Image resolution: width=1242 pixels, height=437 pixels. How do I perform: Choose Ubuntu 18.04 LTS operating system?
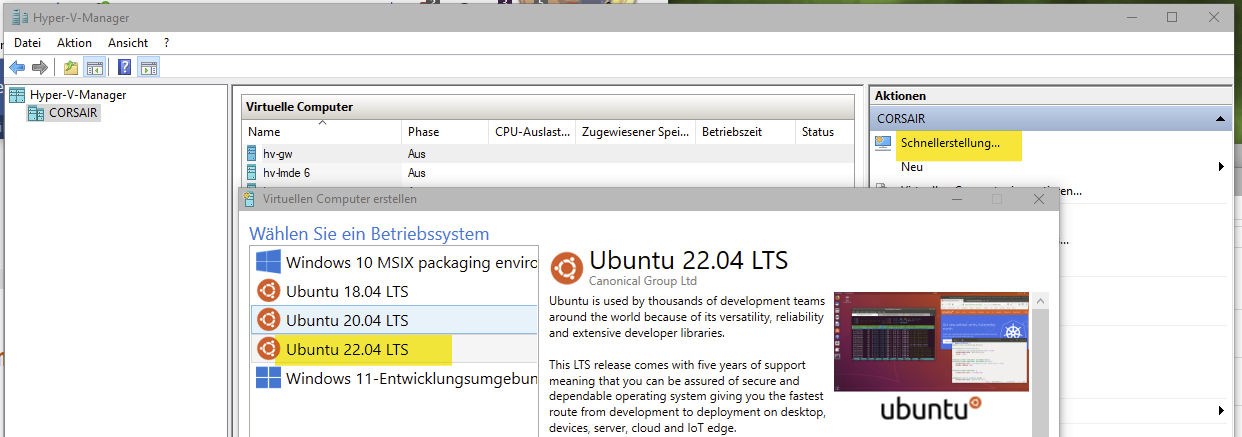click(x=394, y=291)
